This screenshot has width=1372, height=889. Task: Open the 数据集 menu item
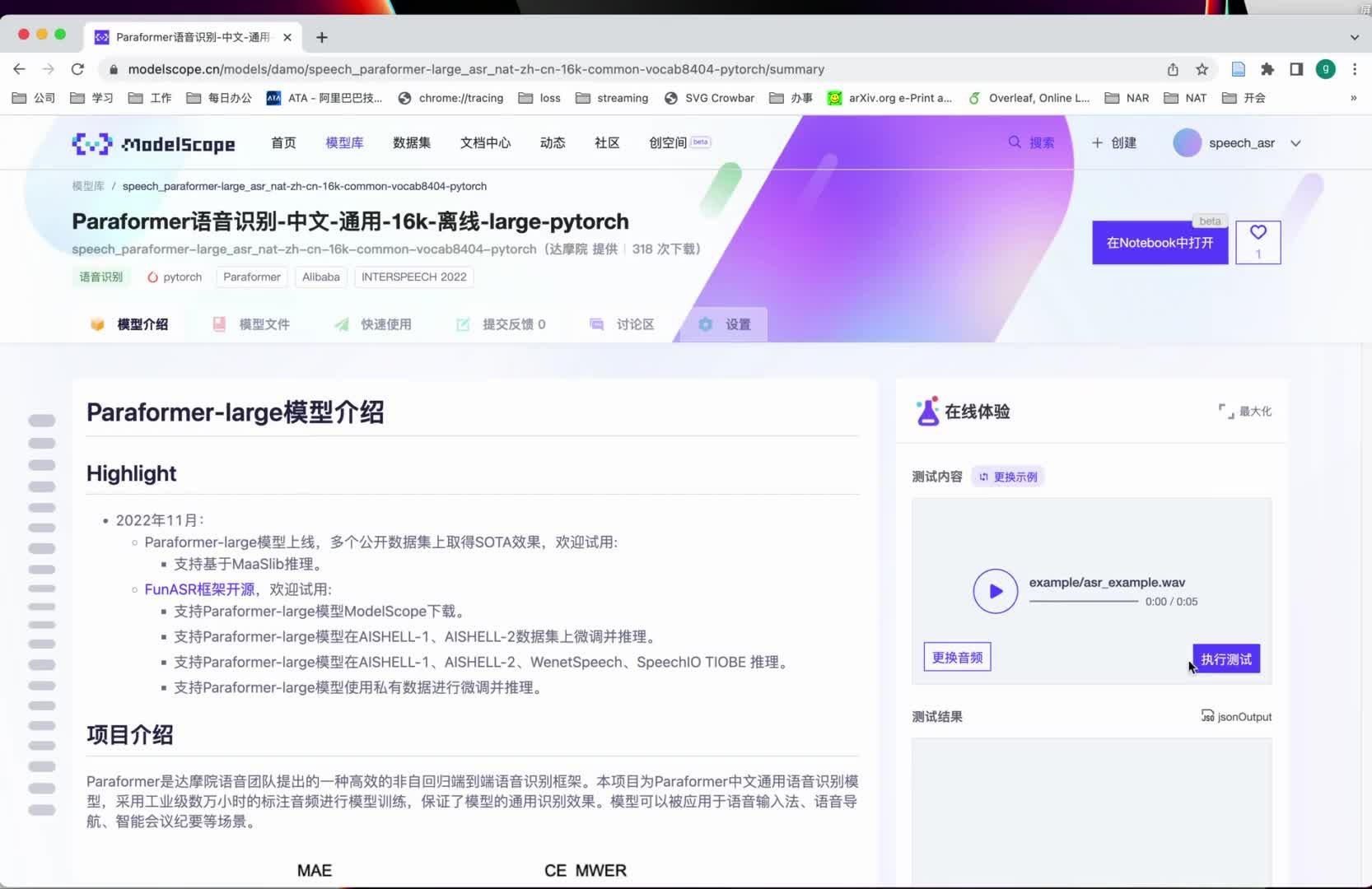pos(411,142)
